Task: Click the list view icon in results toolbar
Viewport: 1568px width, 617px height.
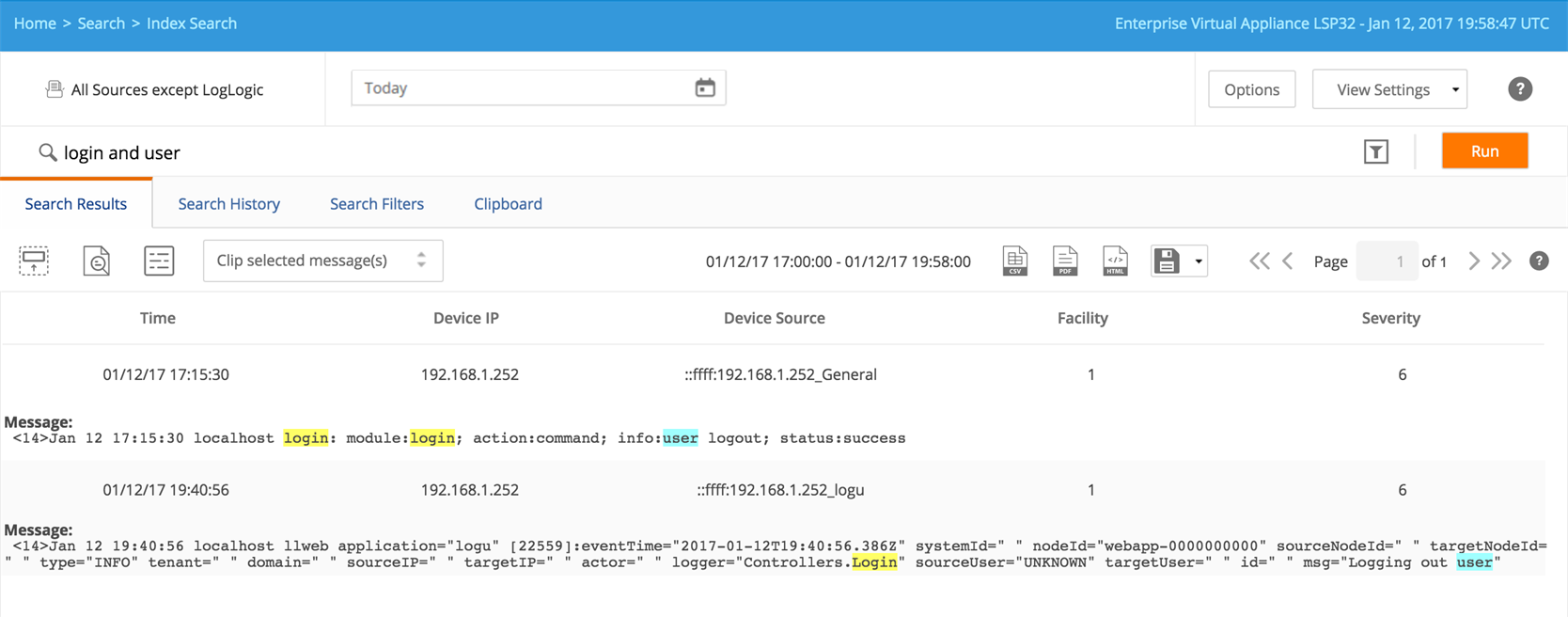Action: [x=159, y=261]
